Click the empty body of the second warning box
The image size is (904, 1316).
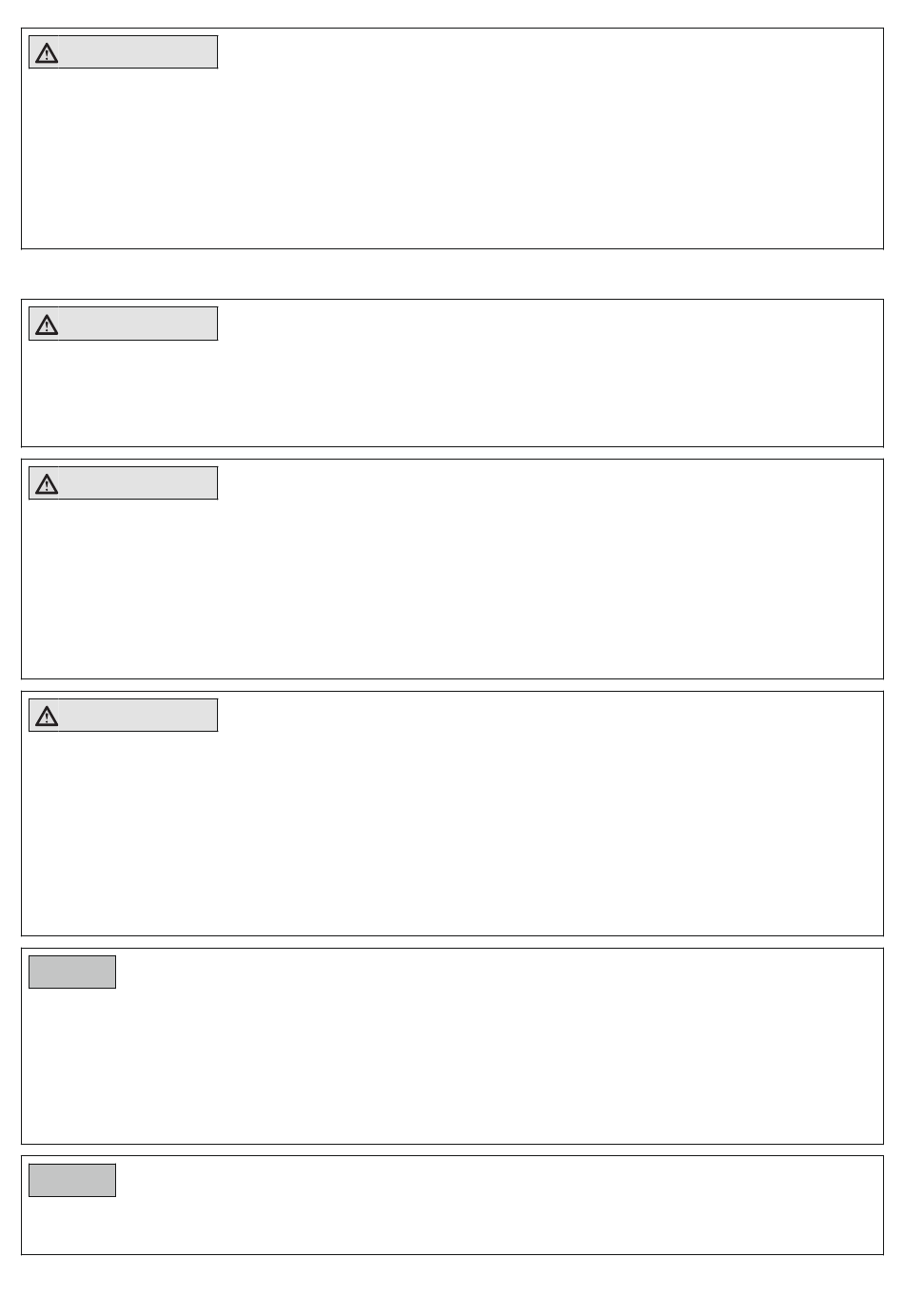coord(452,392)
